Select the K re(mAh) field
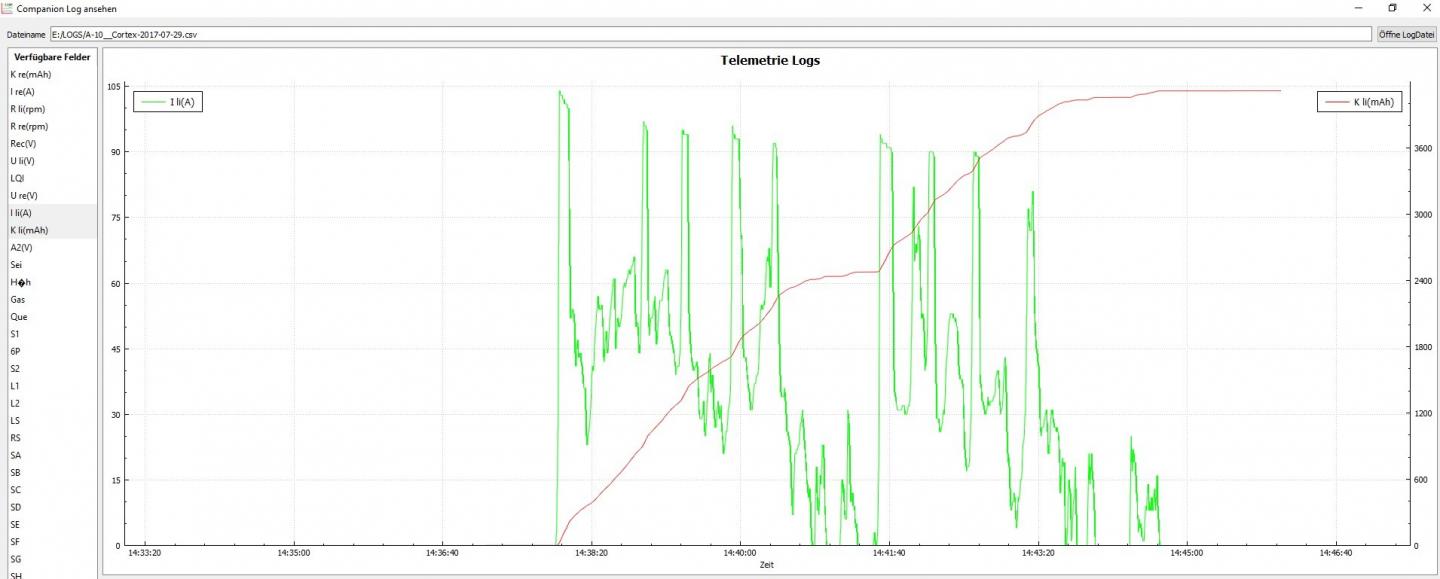The width and height of the screenshot is (1440, 579). (x=52, y=74)
